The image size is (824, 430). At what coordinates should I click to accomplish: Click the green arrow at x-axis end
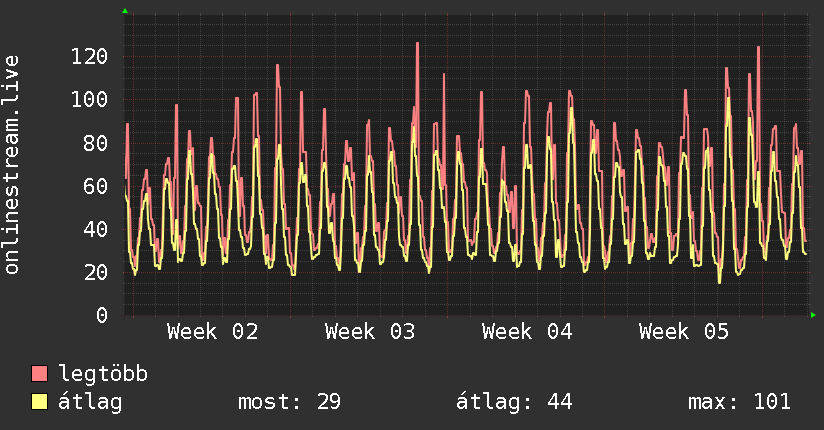point(813,315)
